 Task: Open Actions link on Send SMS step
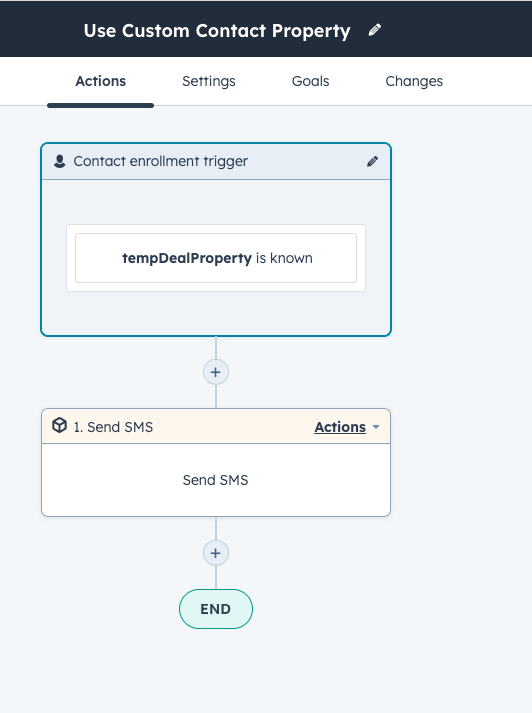tap(340, 427)
